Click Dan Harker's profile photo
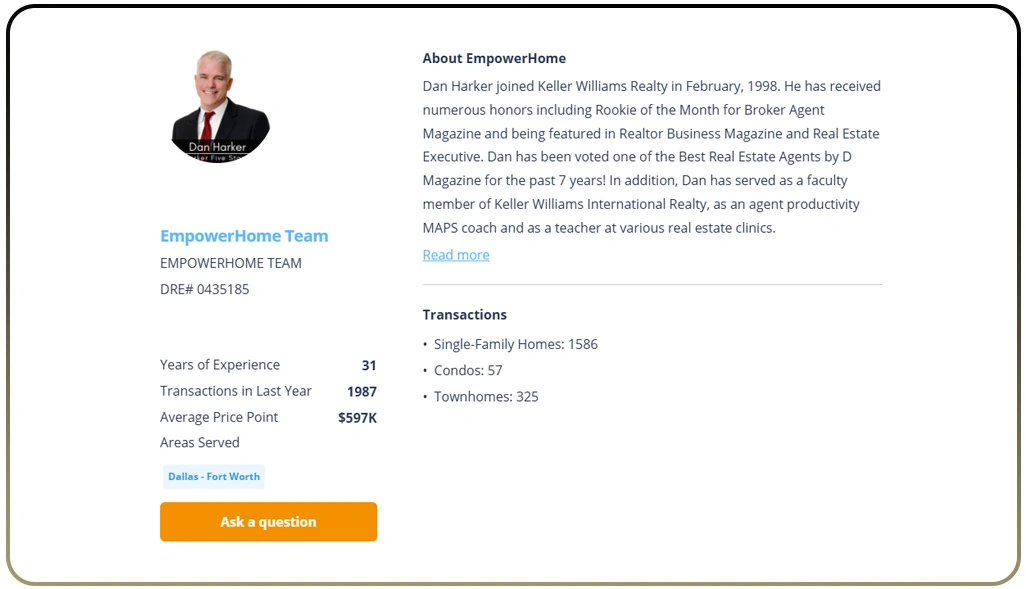This screenshot has height=589, width=1026. coord(220,106)
